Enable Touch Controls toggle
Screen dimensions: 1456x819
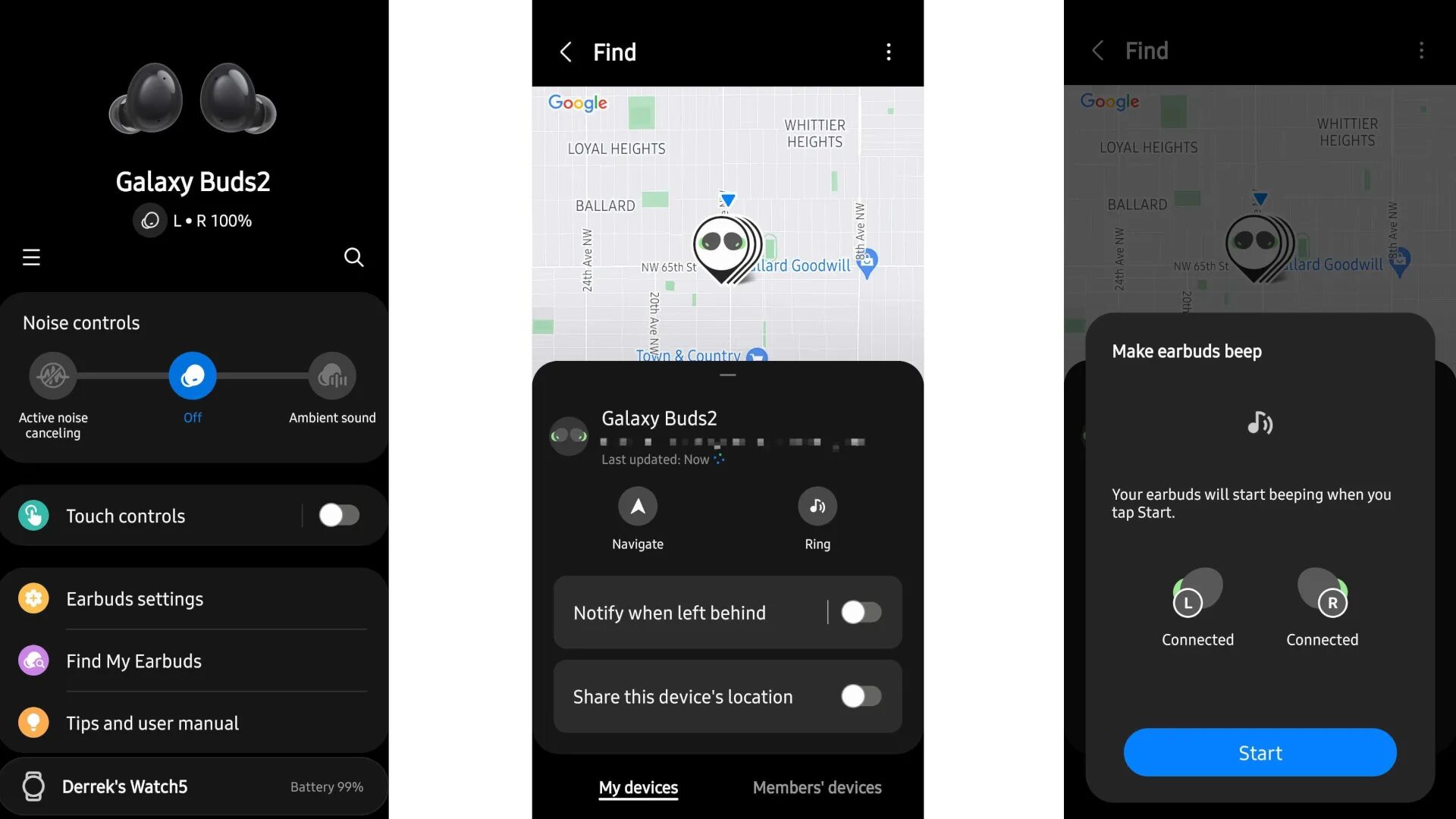(339, 516)
